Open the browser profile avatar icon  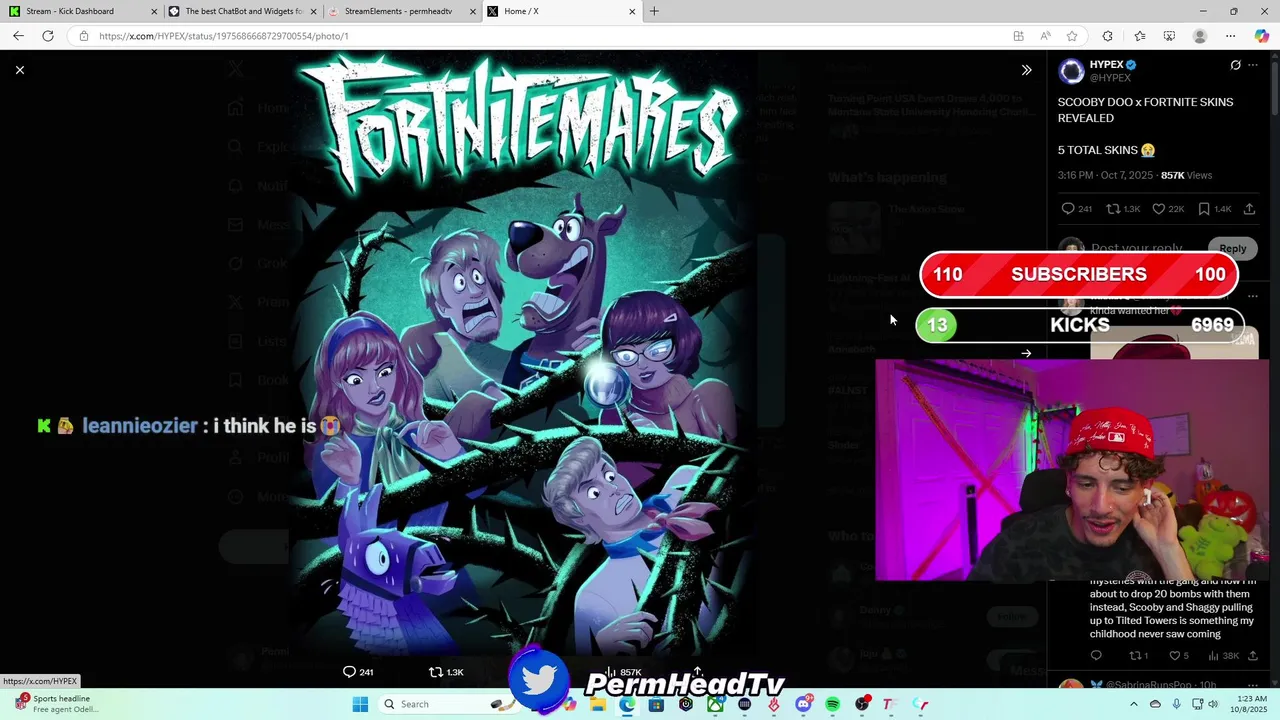1200,36
